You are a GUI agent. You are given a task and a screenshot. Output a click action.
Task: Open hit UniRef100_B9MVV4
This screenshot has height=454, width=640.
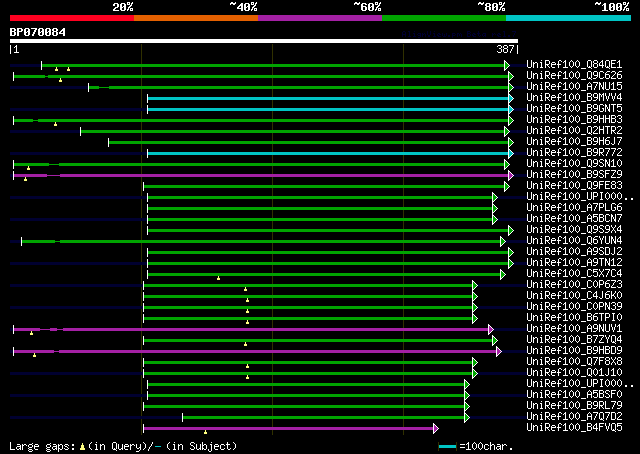pos(574,98)
